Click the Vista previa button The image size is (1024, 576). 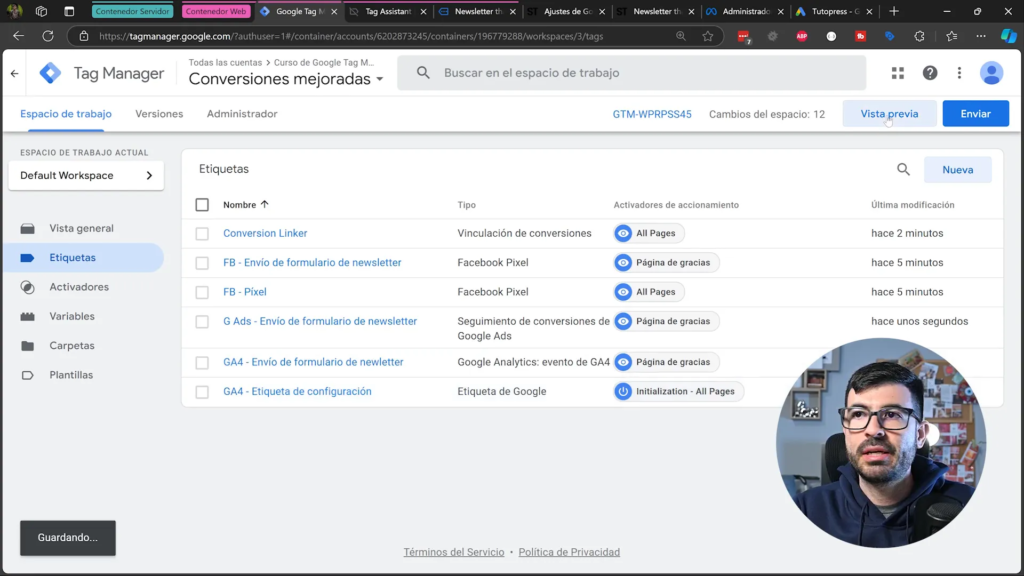tap(889, 114)
